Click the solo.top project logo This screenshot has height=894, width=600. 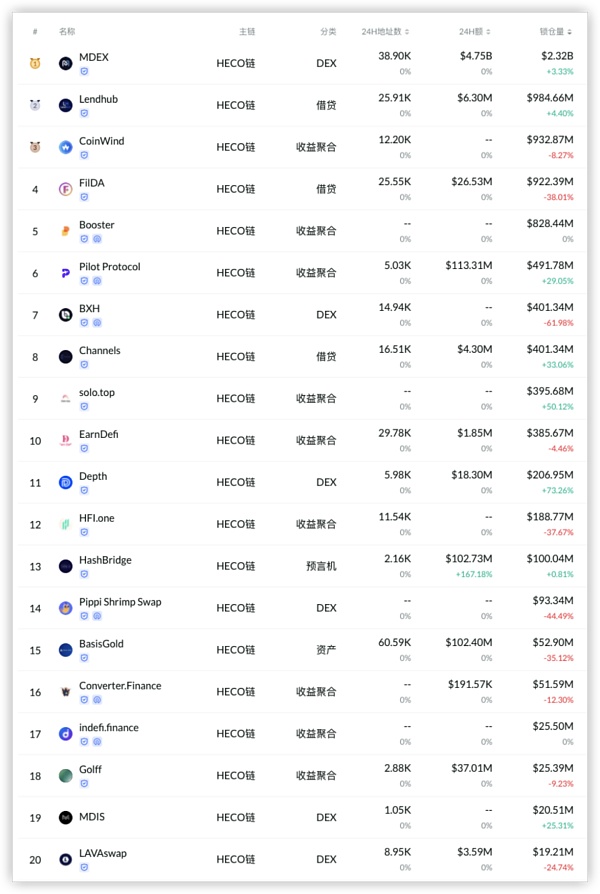pyautogui.click(x=66, y=399)
